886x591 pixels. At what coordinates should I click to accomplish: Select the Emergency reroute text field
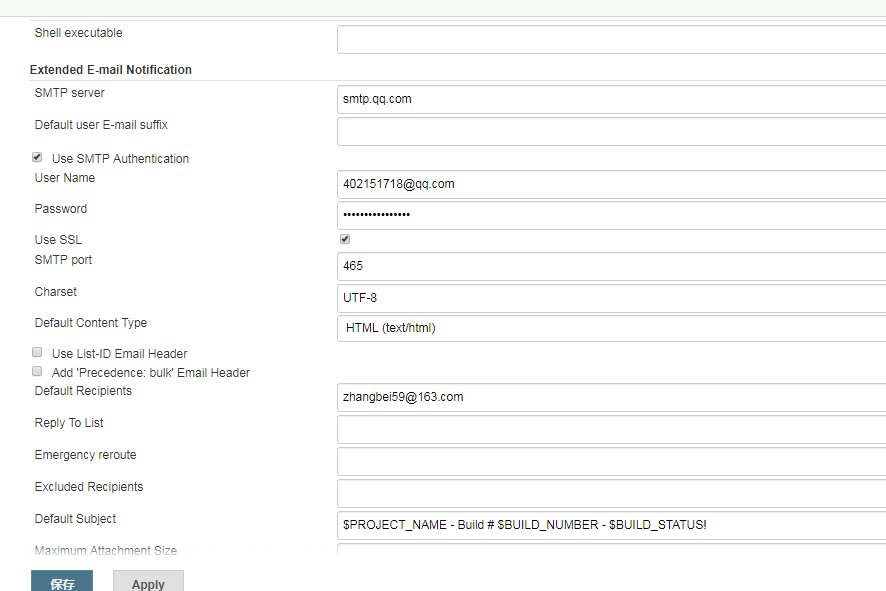(x=610, y=462)
